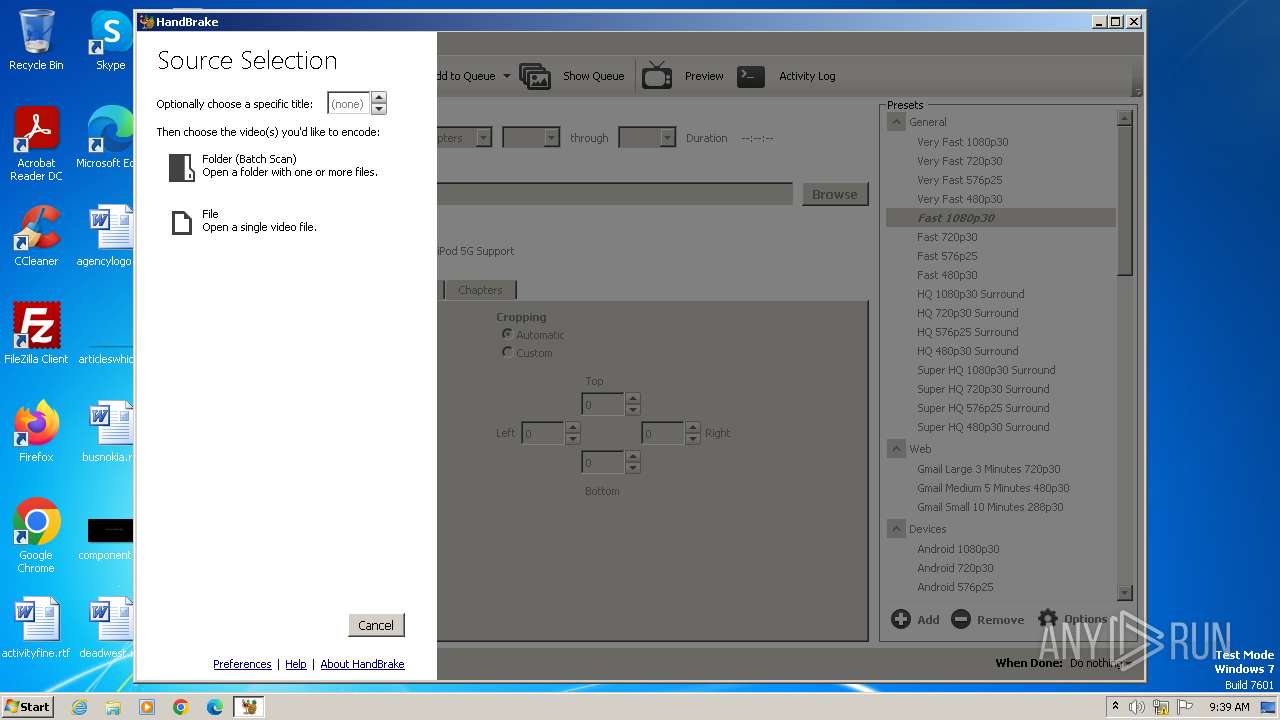Collapse the Web presets group
The width and height of the screenshot is (1280, 720).
pyautogui.click(x=896, y=449)
